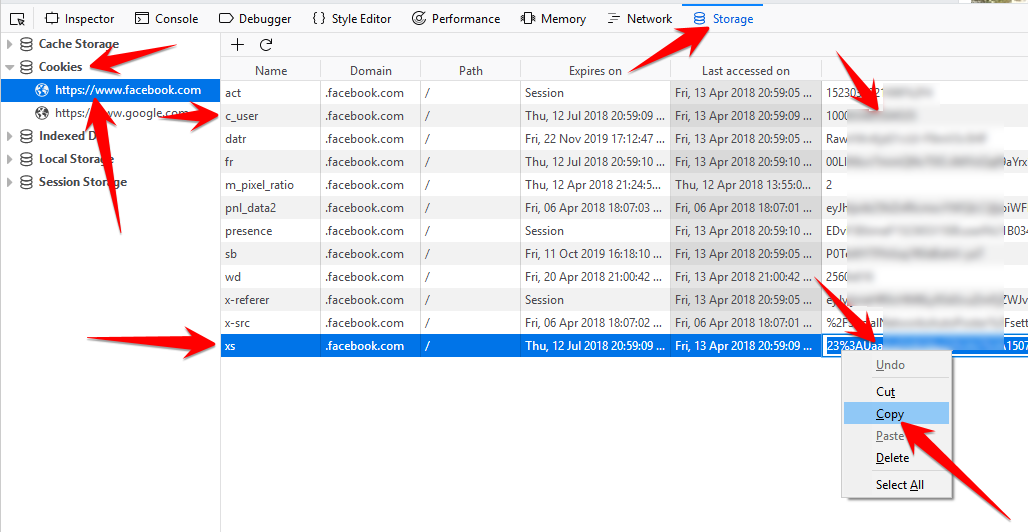This screenshot has width=1028, height=532.
Task: Select the datr cookie name
Action: coord(236,139)
